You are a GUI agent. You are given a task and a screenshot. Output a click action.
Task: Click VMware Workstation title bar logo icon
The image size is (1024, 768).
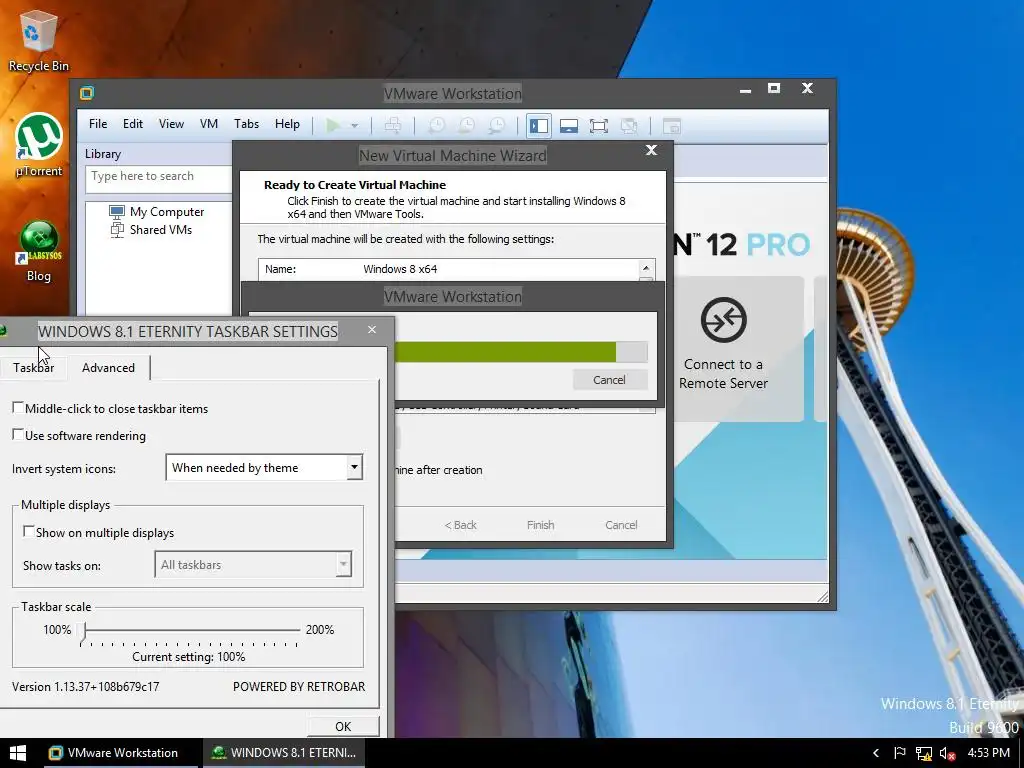click(87, 93)
